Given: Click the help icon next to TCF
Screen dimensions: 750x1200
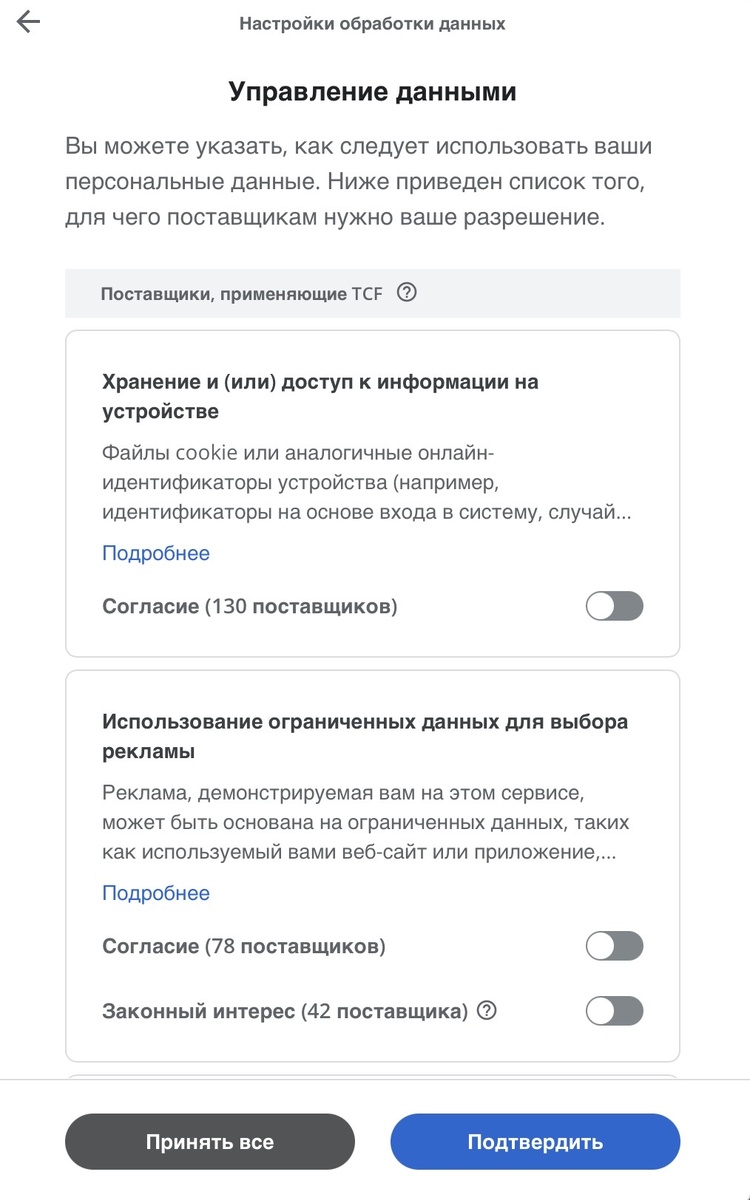Looking at the screenshot, I should [406, 293].
